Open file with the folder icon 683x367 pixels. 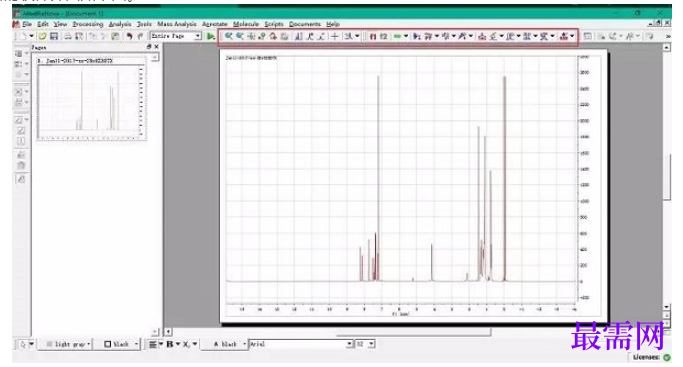[x=42, y=36]
